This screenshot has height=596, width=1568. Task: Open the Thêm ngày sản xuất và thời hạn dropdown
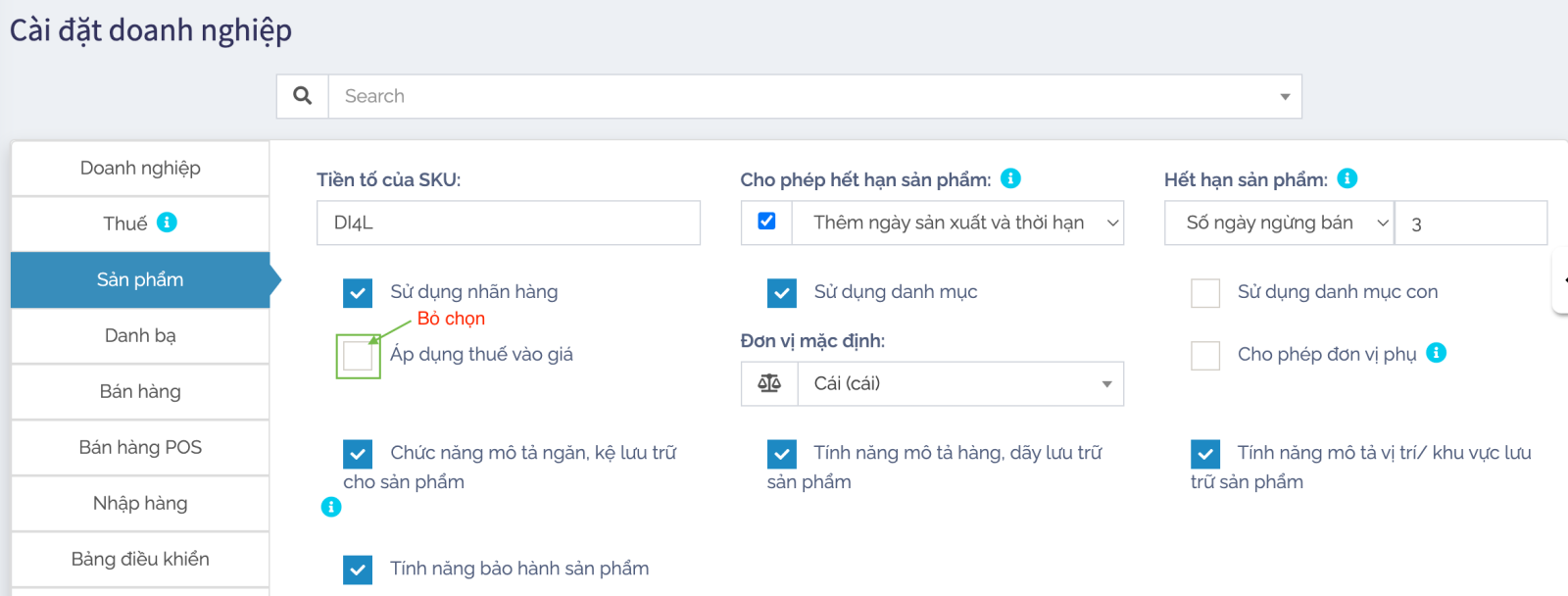click(955, 223)
